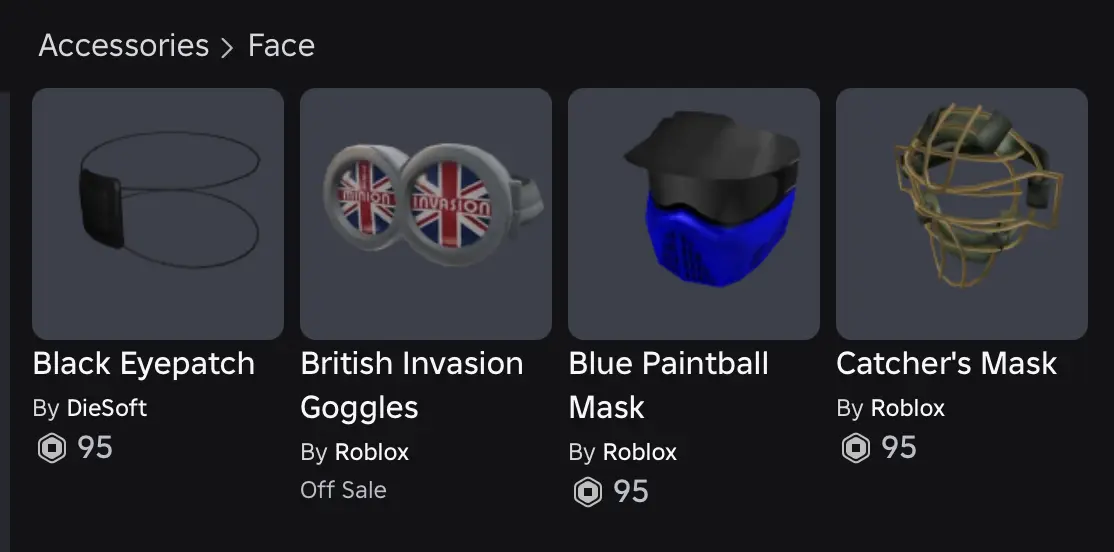Viewport: 1114px width, 552px height.
Task: Visit the DieSoft creator profile
Action: pos(107,408)
